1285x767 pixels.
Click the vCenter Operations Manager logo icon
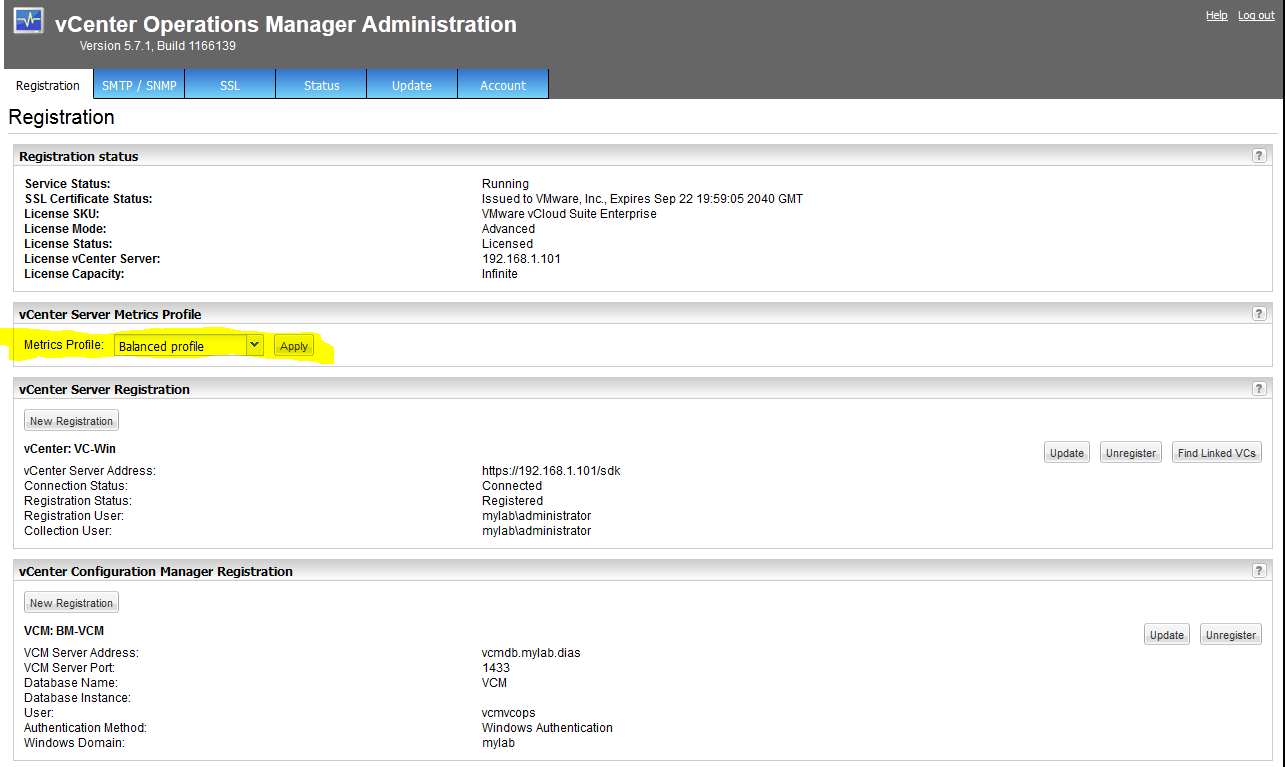(29, 22)
